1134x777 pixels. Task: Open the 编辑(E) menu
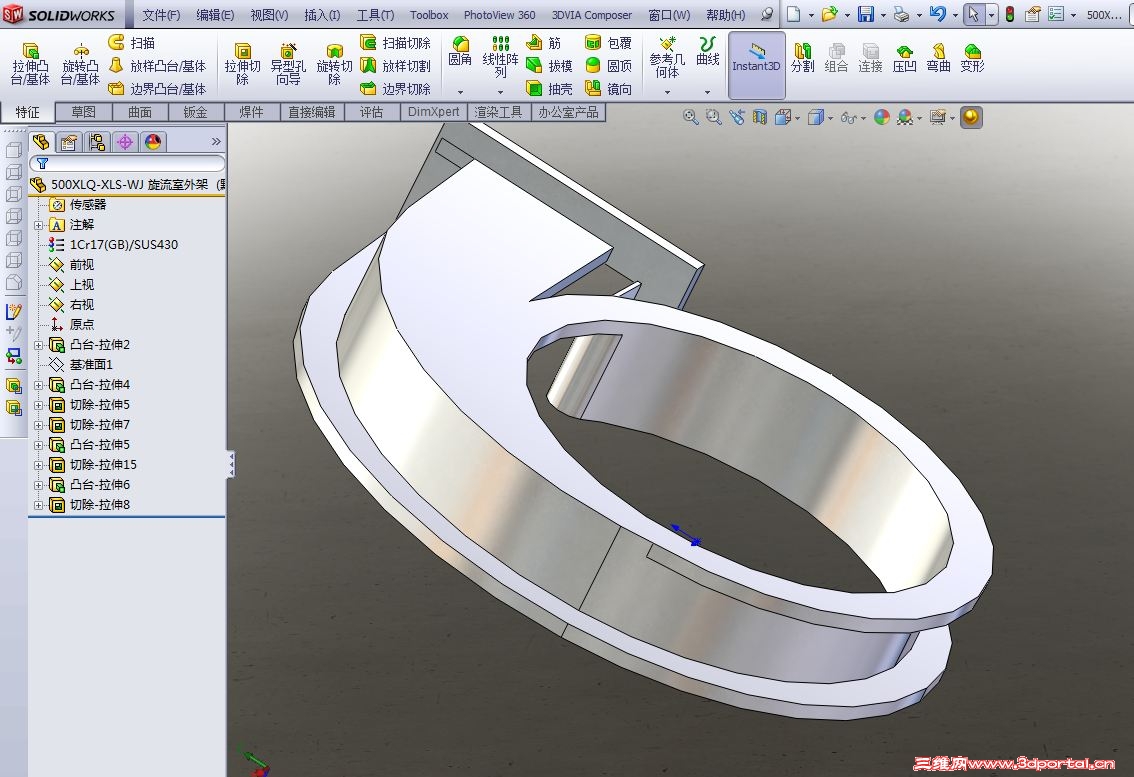click(x=215, y=14)
